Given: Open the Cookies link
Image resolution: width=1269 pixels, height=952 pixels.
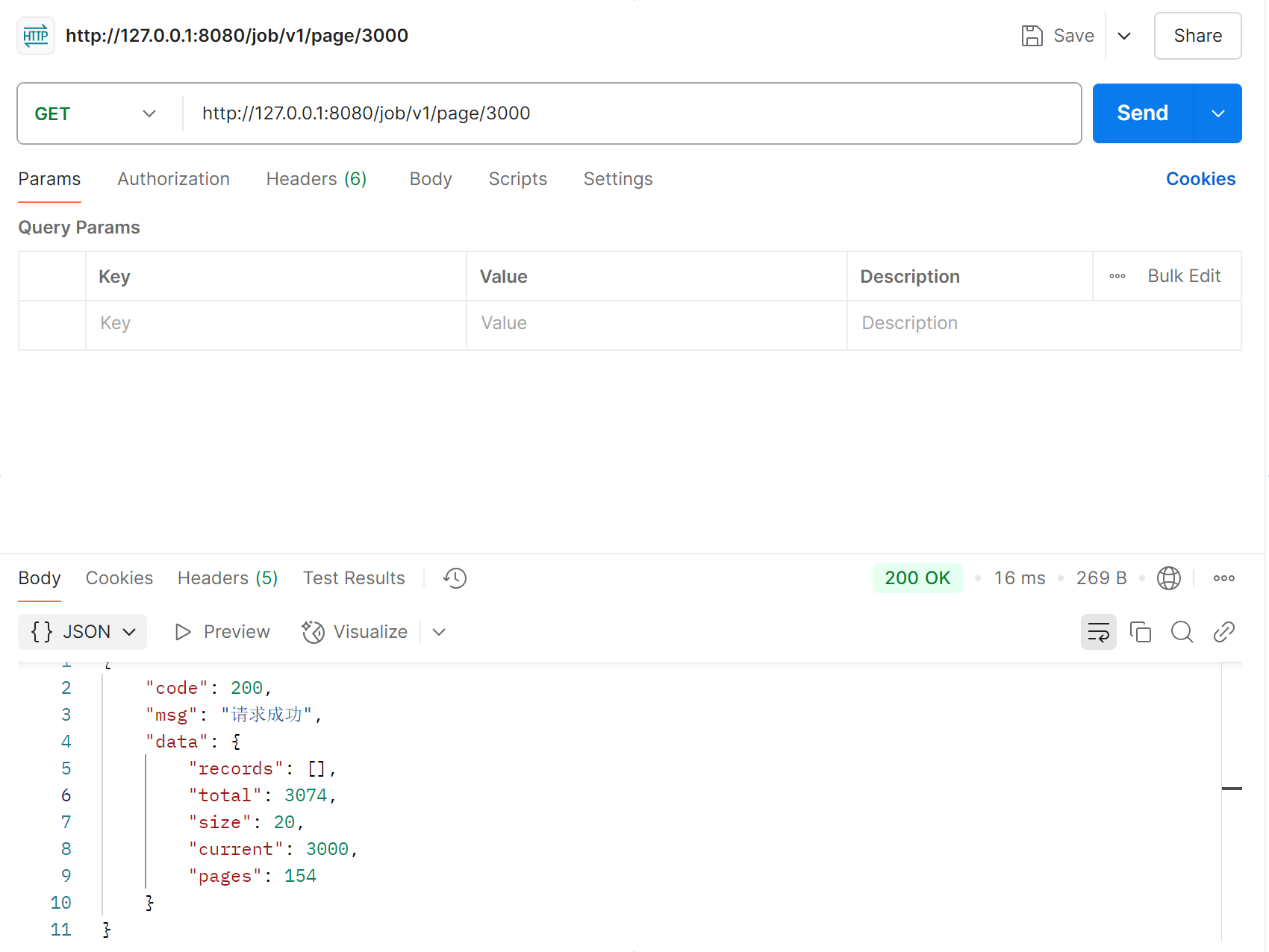Looking at the screenshot, I should click(x=1200, y=179).
